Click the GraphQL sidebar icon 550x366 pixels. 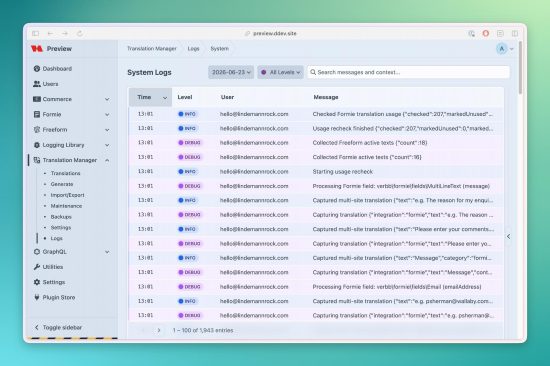[37, 252]
